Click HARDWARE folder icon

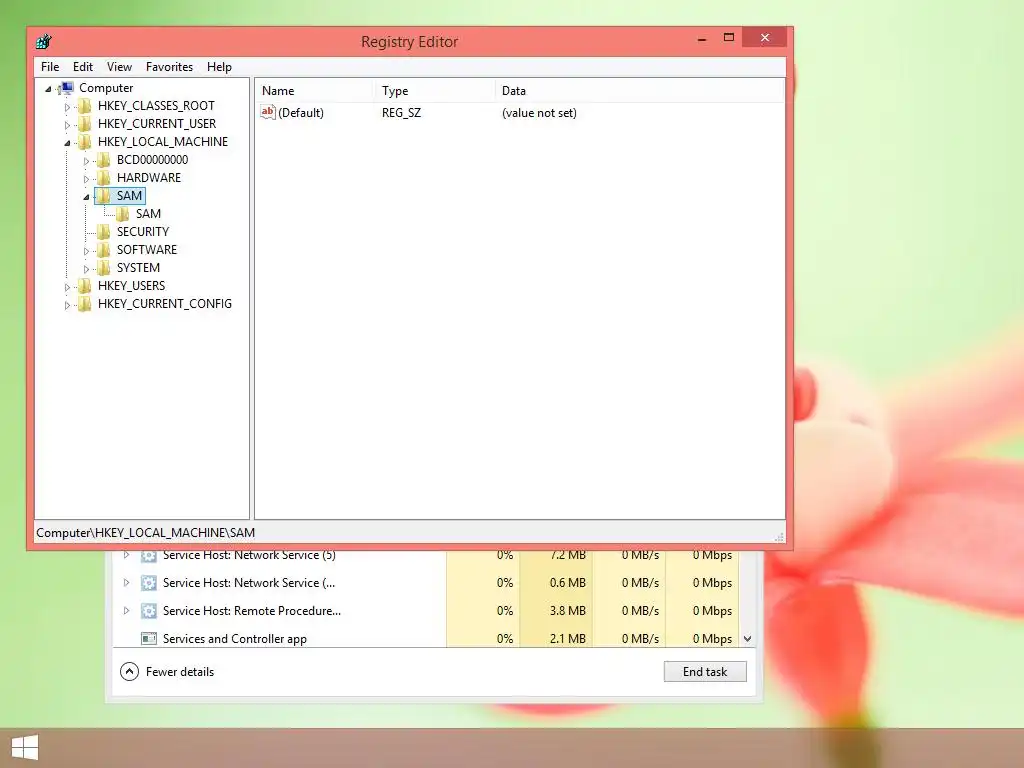click(103, 178)
